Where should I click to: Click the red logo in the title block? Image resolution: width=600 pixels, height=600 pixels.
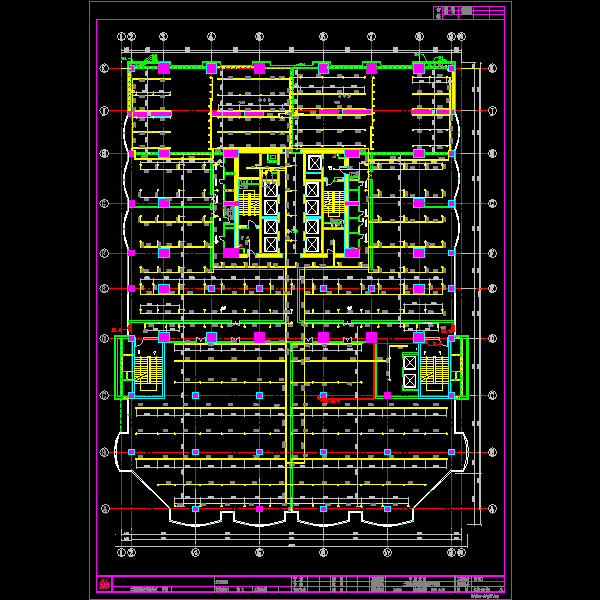(104, 584)
